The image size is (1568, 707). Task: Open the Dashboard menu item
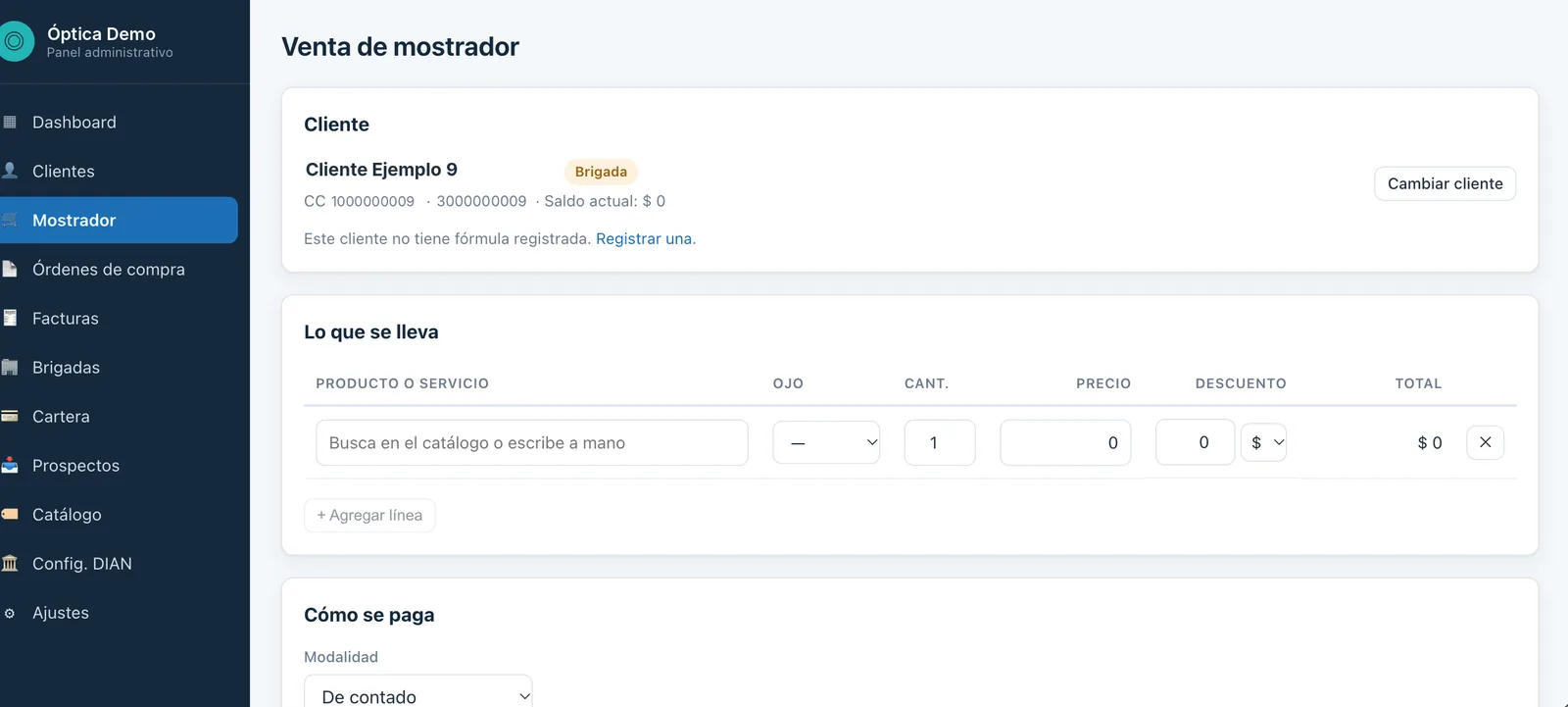(x=119, y=123)
